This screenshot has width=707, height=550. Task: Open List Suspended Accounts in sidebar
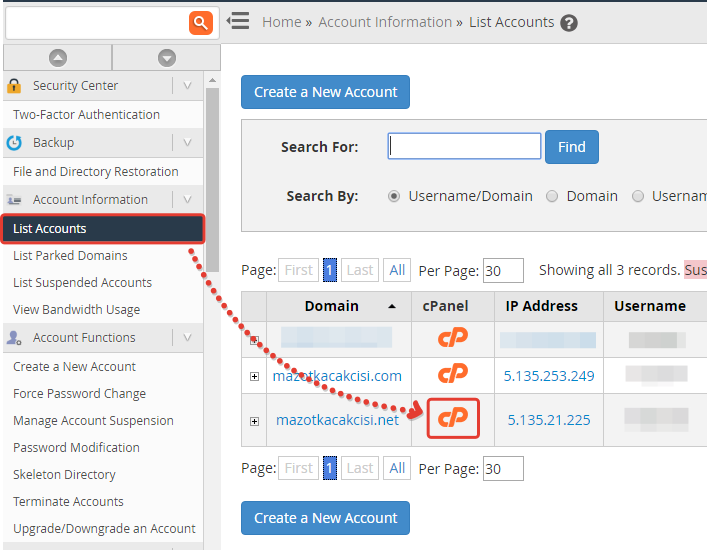pyautogui.click(x=82, y=283)
